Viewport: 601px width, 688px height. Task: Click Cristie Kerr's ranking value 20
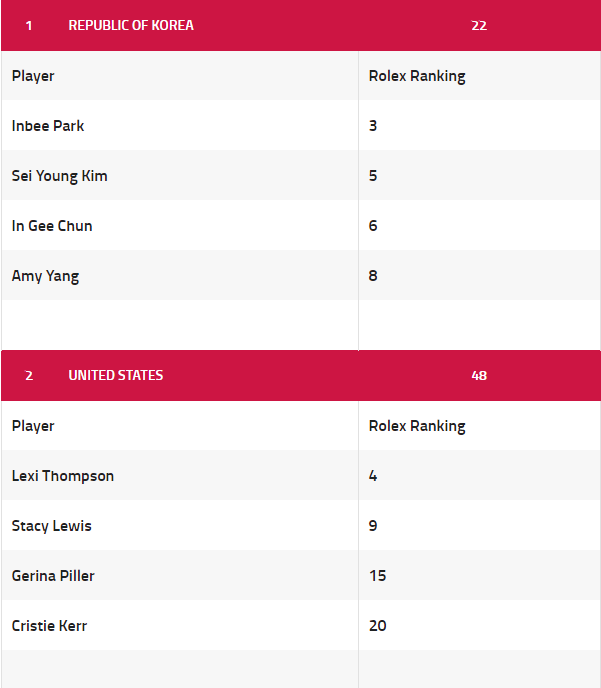pos(378,626)
